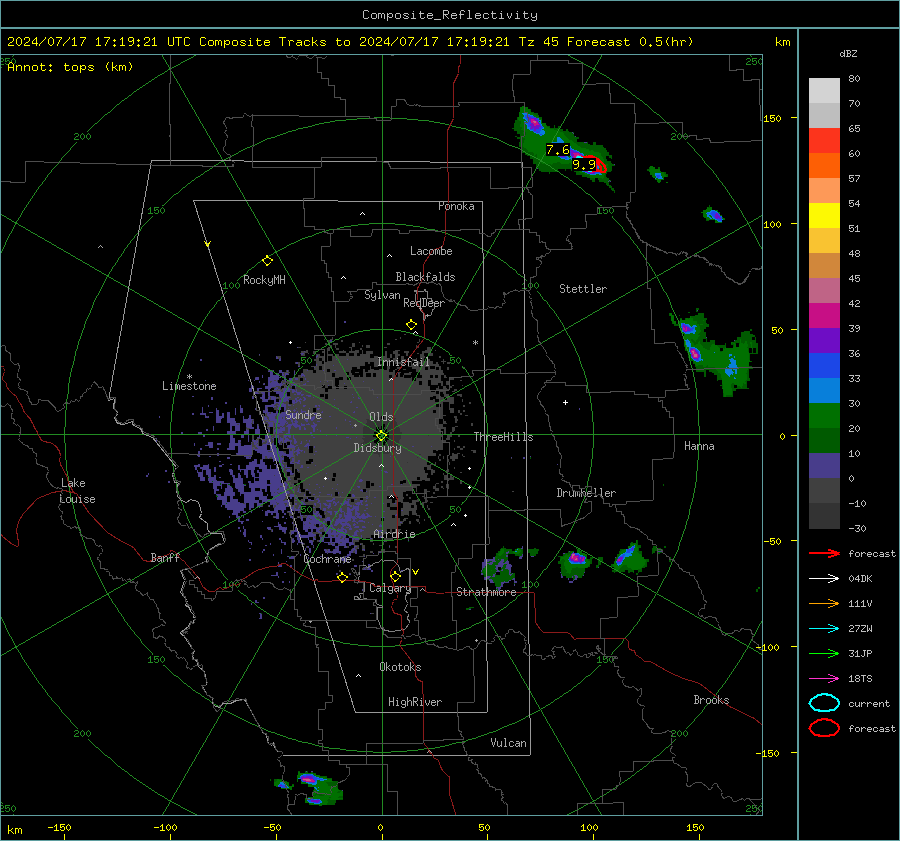This screenshot has width=900, height=841.
Task: Click the Composite_Reflectivity title
Action: click(450, 15)
